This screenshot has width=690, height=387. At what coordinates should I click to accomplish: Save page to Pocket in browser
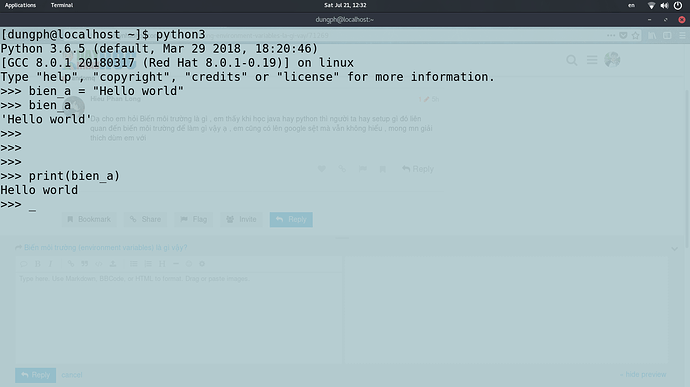(x=623, y=35)
